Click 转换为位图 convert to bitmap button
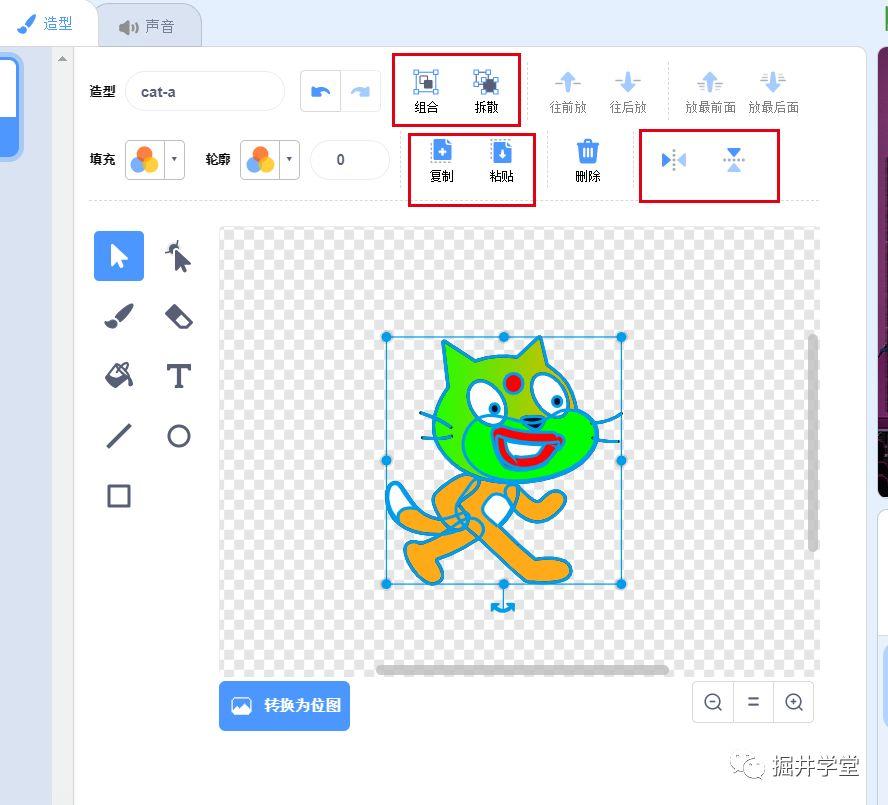The width and height of the screenshot is (888, 805). pos(284,706)
